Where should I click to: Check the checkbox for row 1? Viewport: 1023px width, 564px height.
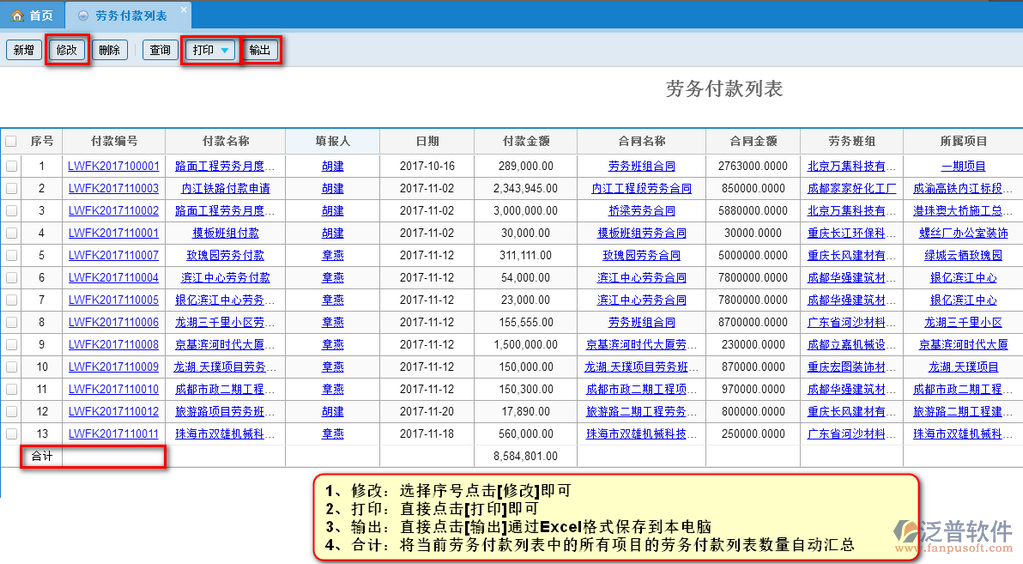pos(11,166)
